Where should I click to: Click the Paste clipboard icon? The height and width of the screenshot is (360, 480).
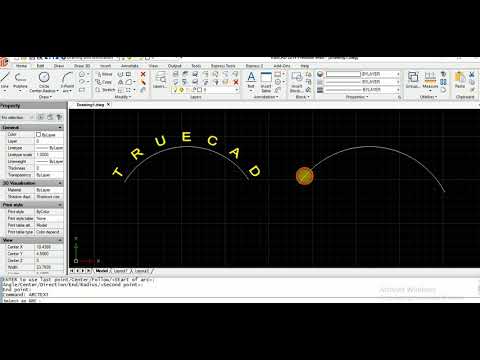[x=460, y=80]
